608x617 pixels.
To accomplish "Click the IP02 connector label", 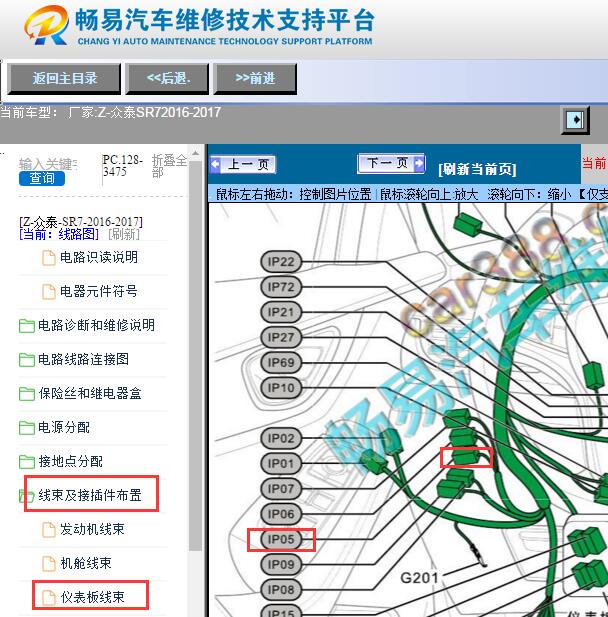I will 281,438.
